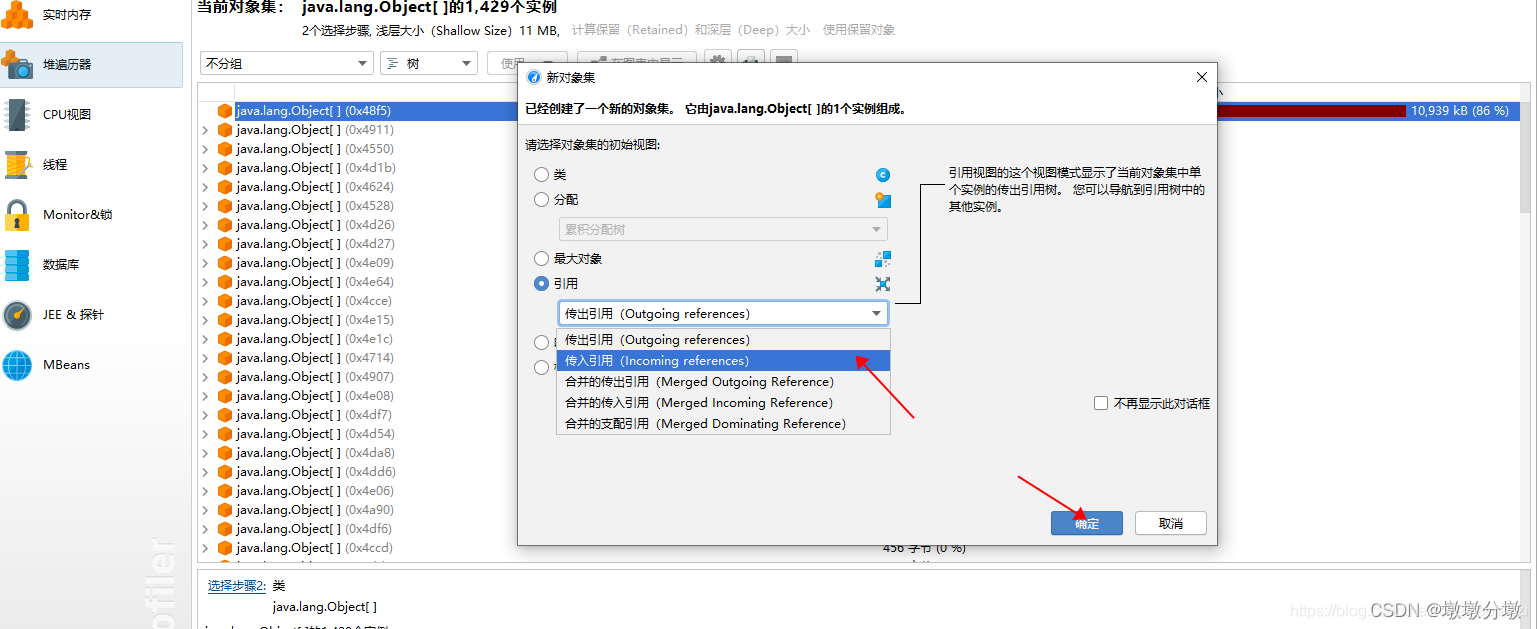Click the orange cube icon of 0x4d1b row

pos(225,168)
